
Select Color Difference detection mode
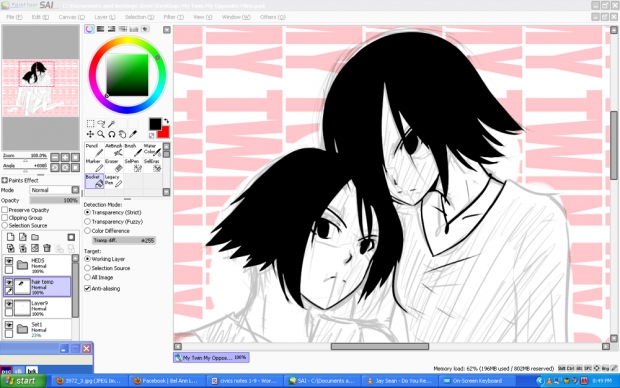click(87, 231)
